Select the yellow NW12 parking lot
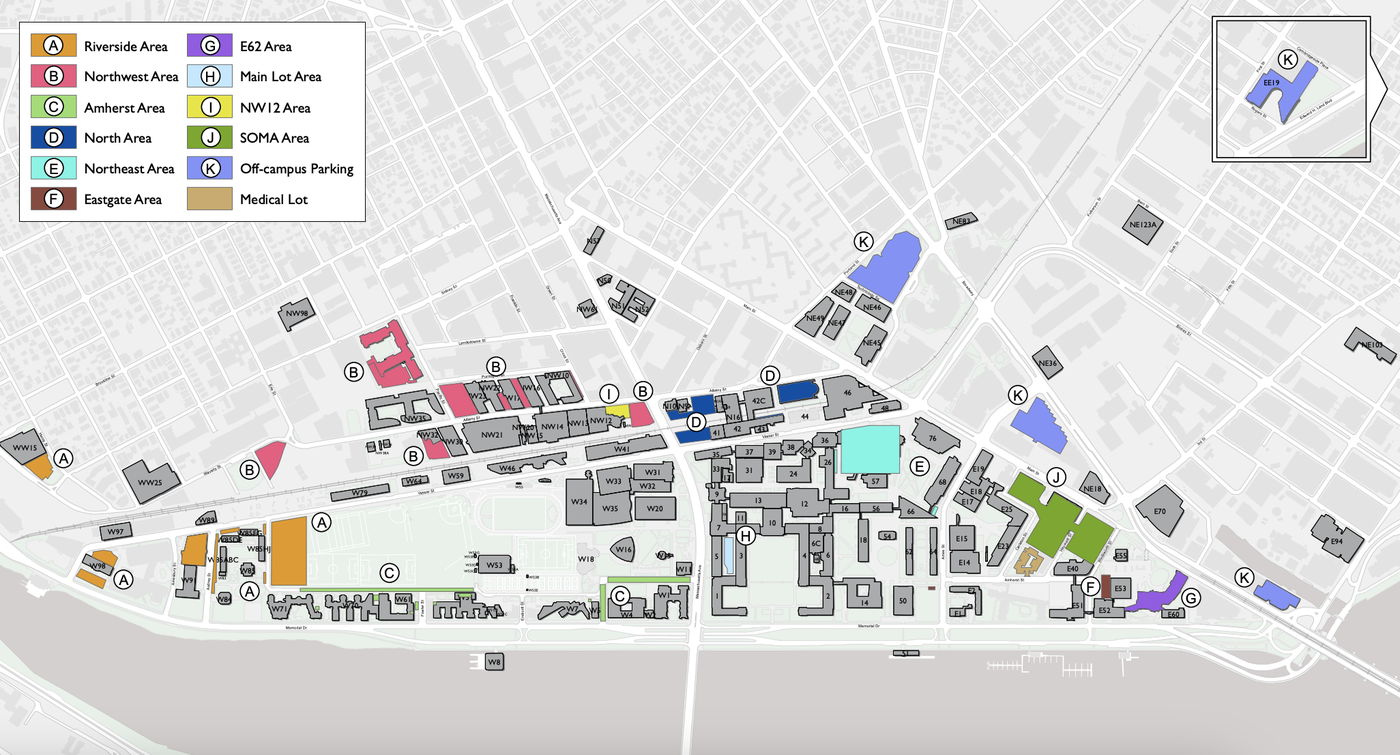Viewport: 1400px width, 755px height. point(618,412)
